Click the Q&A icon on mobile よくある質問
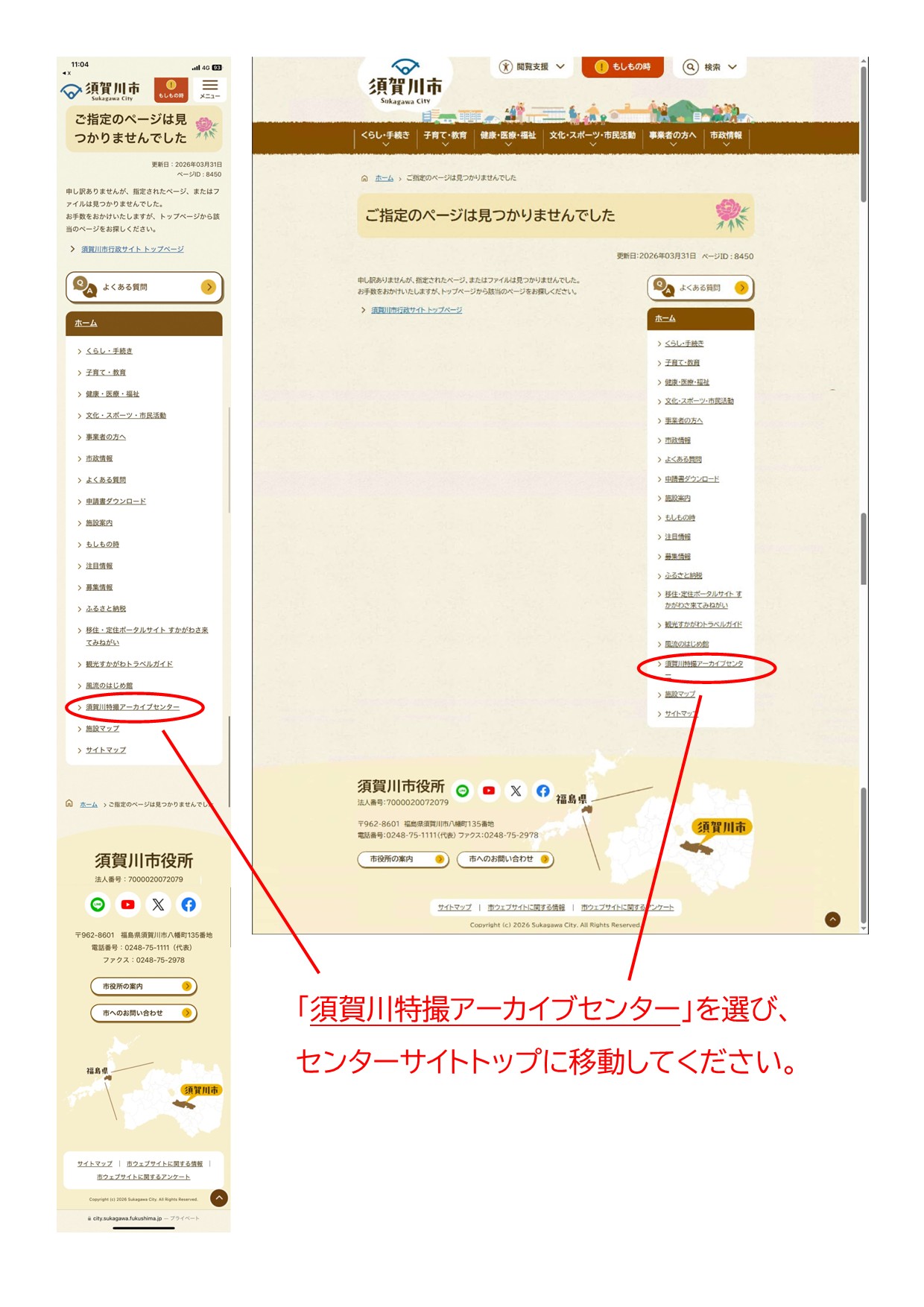Image resolution: width=924 pixels, height=1307 pixels. pyautogui.click(x=85, y=287)
